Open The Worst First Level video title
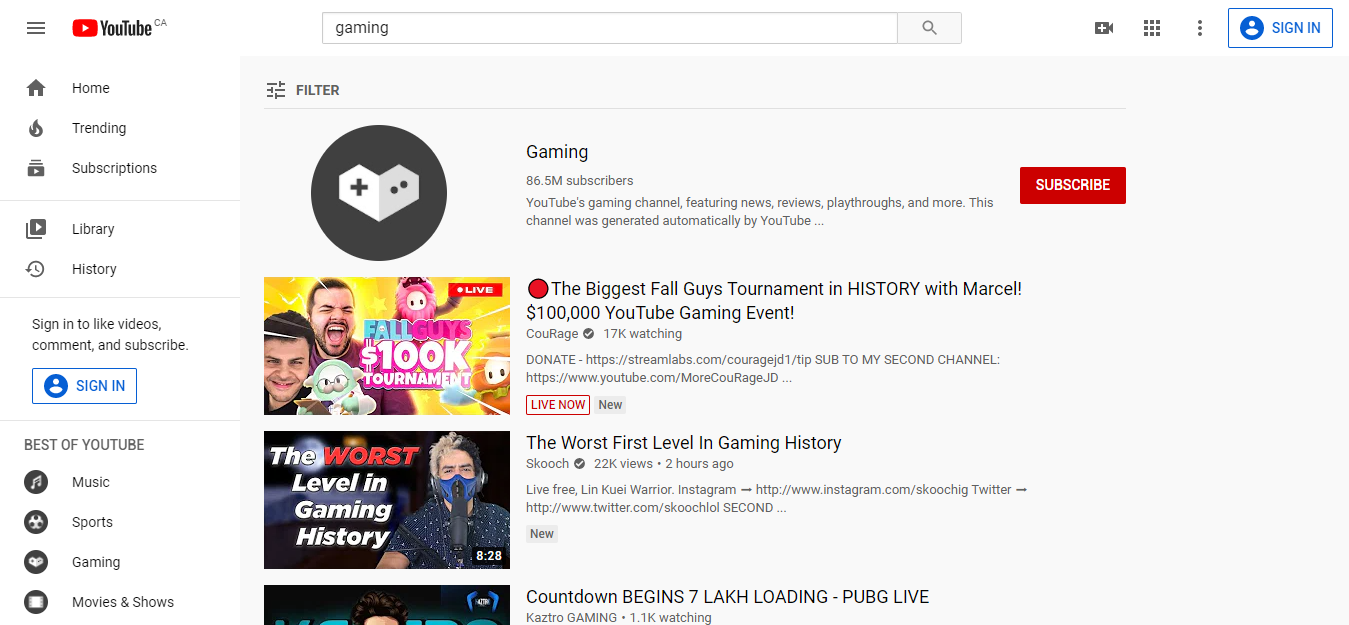Image resolution: width=1349 pixels, height=625 pixels. click(684, 443)
